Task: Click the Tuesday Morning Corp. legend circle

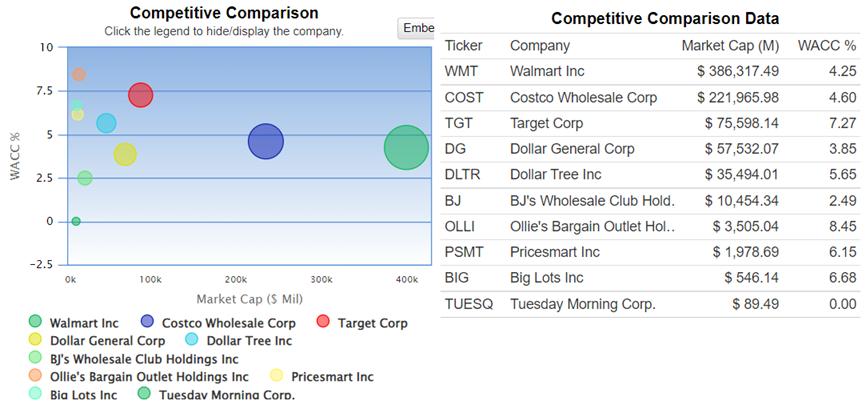Action: pyautogui.click(x=144, y=394)
